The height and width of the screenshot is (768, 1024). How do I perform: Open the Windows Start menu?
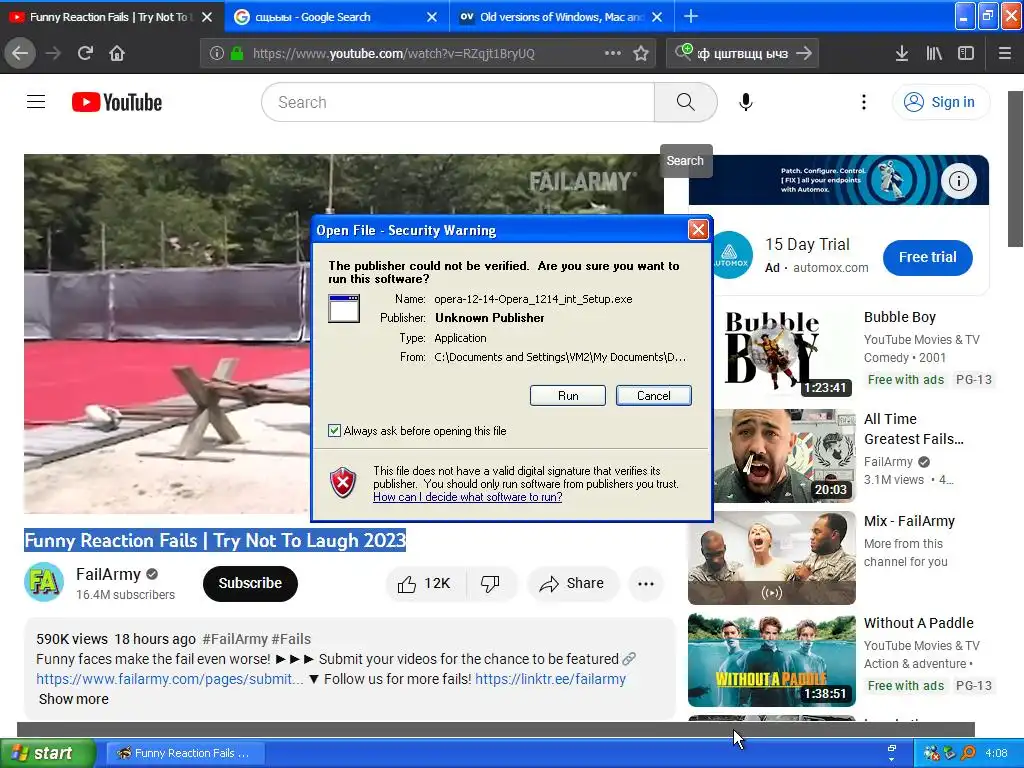[47, 753]
